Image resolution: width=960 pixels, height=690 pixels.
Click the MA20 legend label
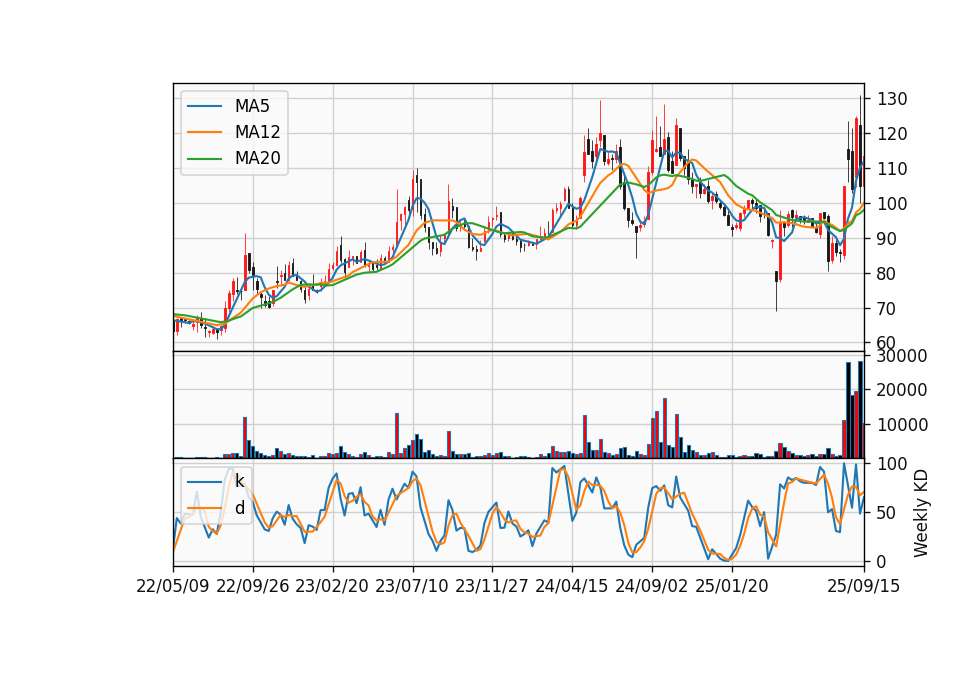pyautogui.click(x=257, y=158)
